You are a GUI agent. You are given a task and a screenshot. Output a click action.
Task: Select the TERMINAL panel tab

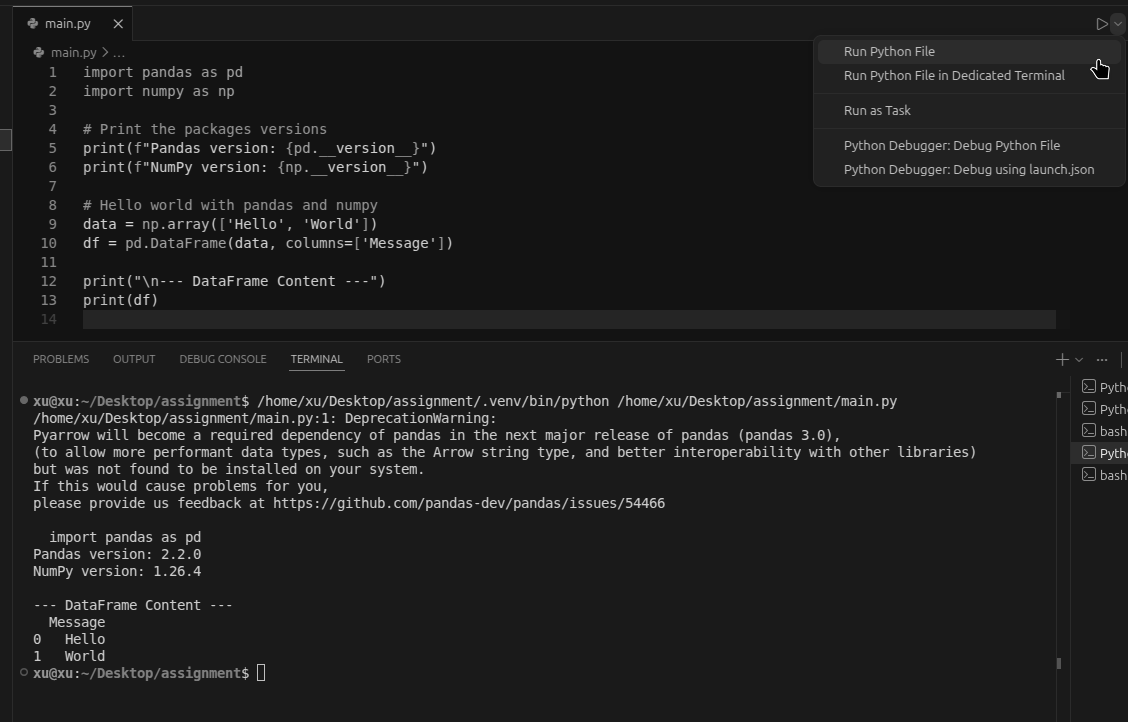[x=317, y=359]
